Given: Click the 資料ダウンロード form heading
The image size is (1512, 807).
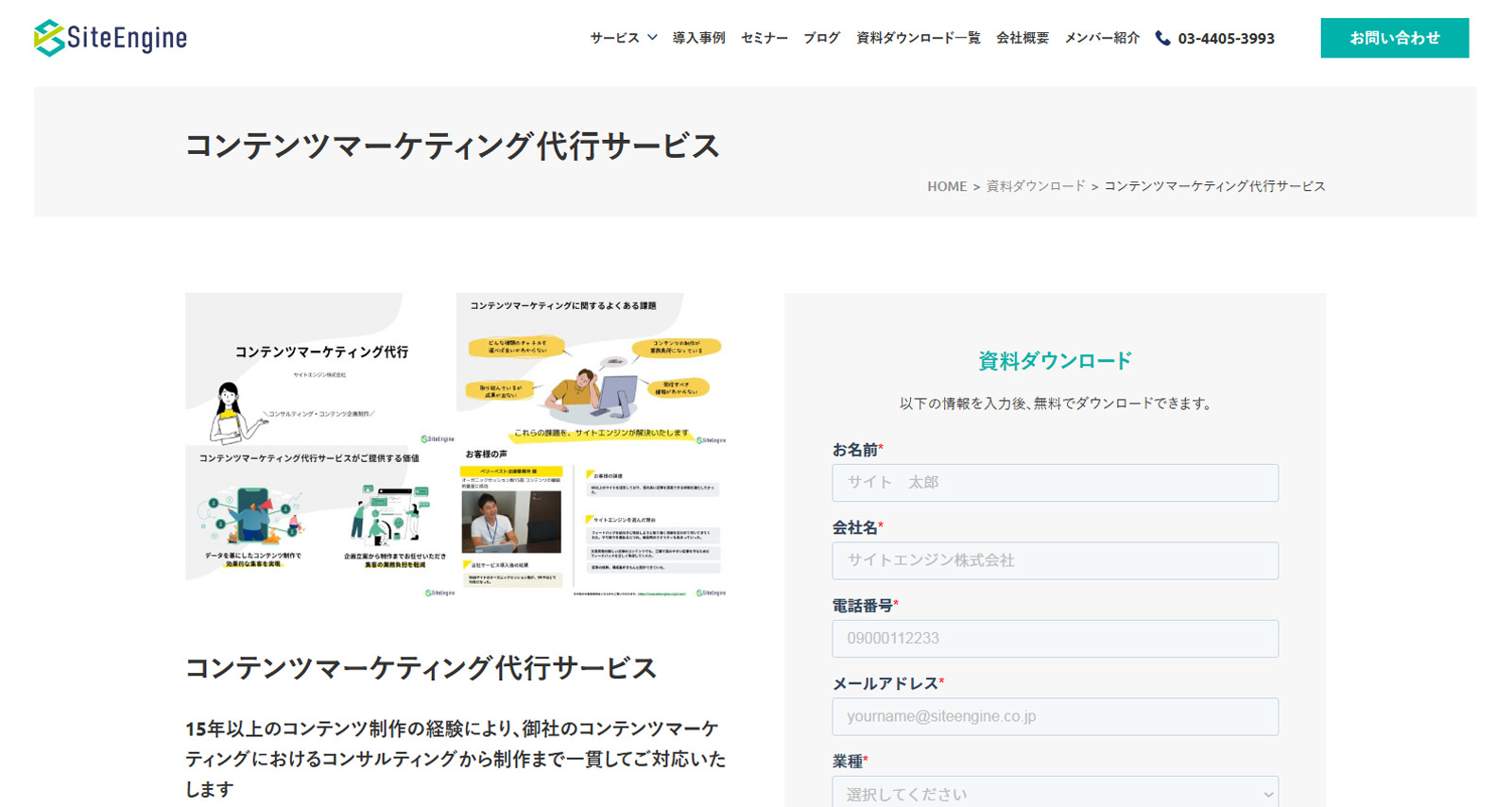Looking at the screenshot, I should point(1055,360).
